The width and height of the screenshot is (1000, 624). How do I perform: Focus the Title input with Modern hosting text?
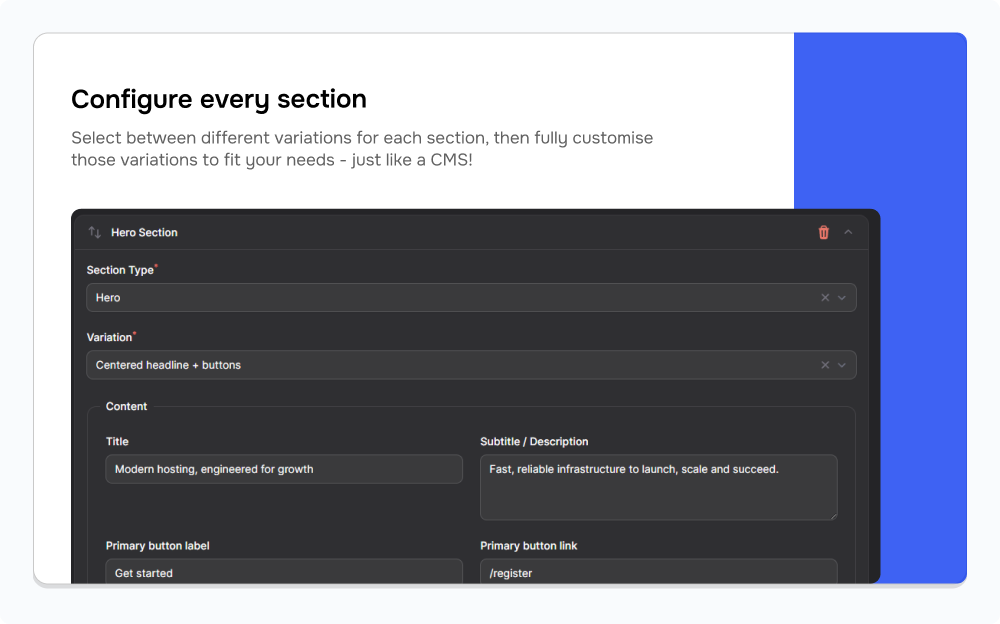click(284, 469)
